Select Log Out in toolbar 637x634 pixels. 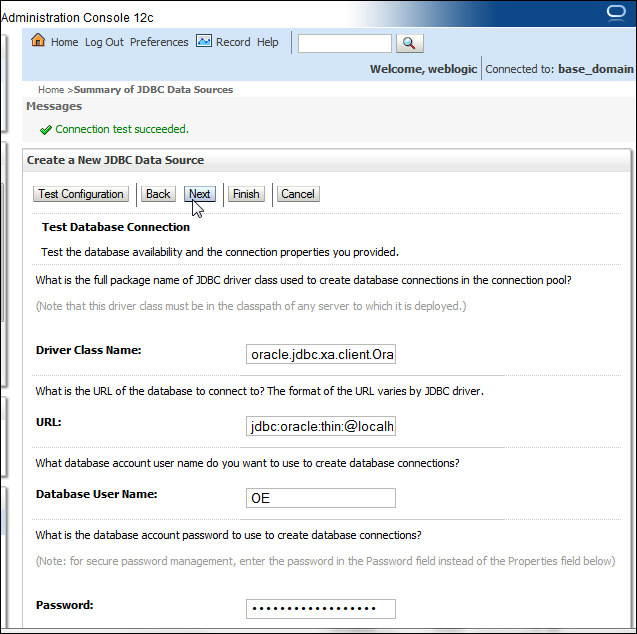pyautogui.click(x=104, y=42)
